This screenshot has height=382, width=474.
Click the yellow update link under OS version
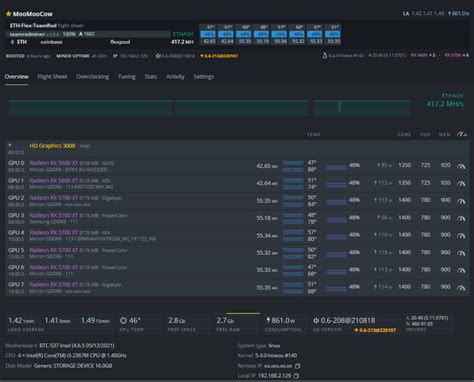[375, 330]
